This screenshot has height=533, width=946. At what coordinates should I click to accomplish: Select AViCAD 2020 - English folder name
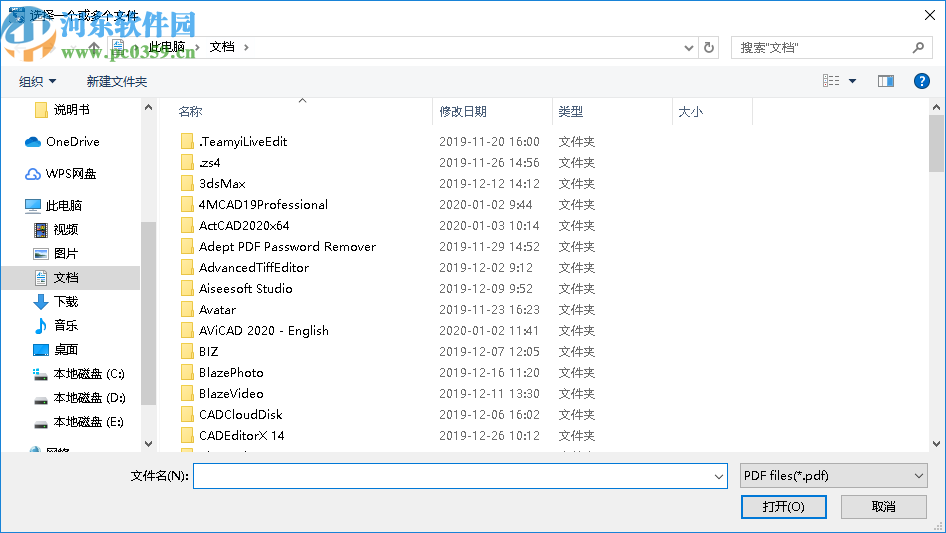[264, 331]
